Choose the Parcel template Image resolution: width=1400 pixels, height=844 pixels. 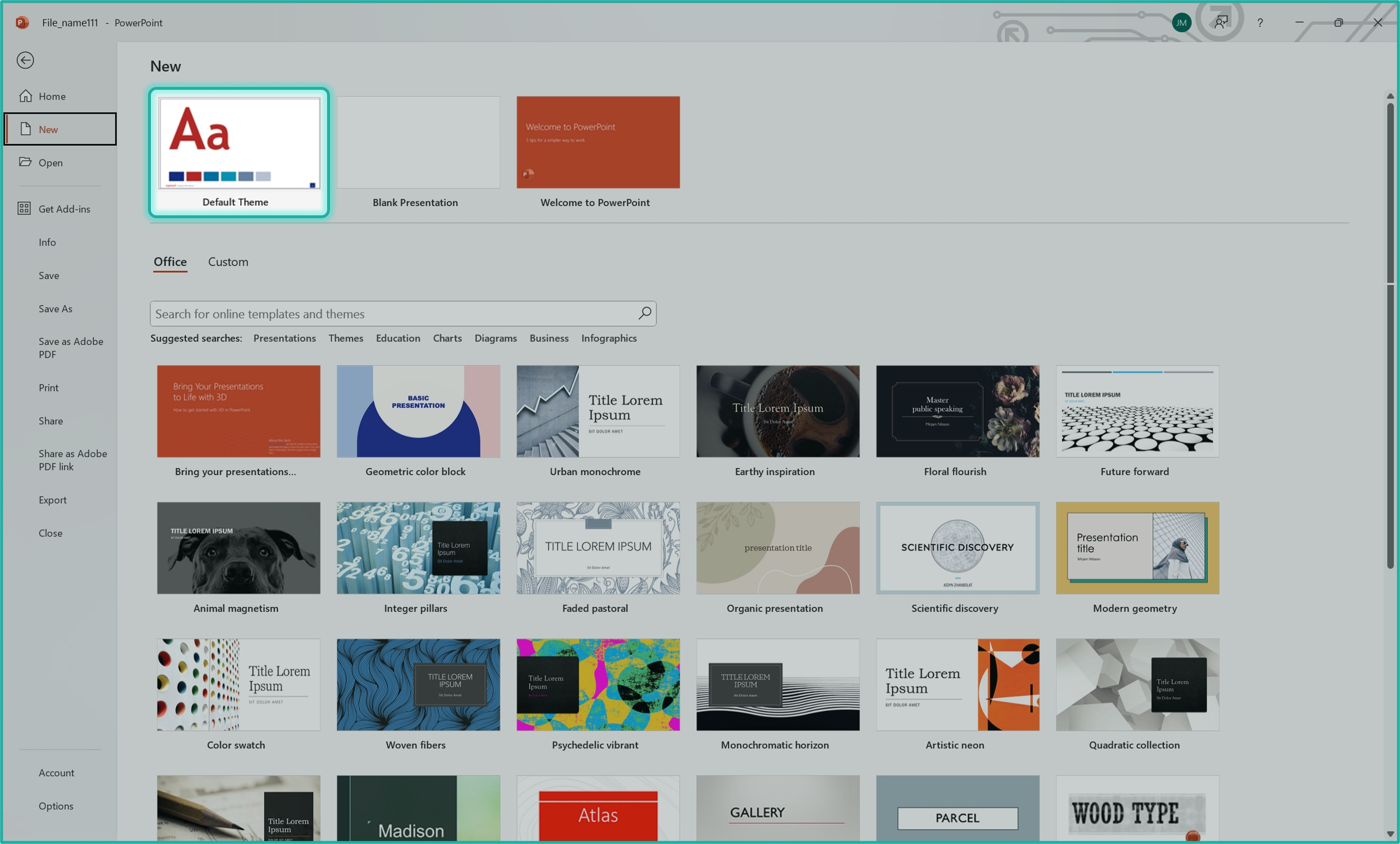pyautogui.click(x=958, y=808)
